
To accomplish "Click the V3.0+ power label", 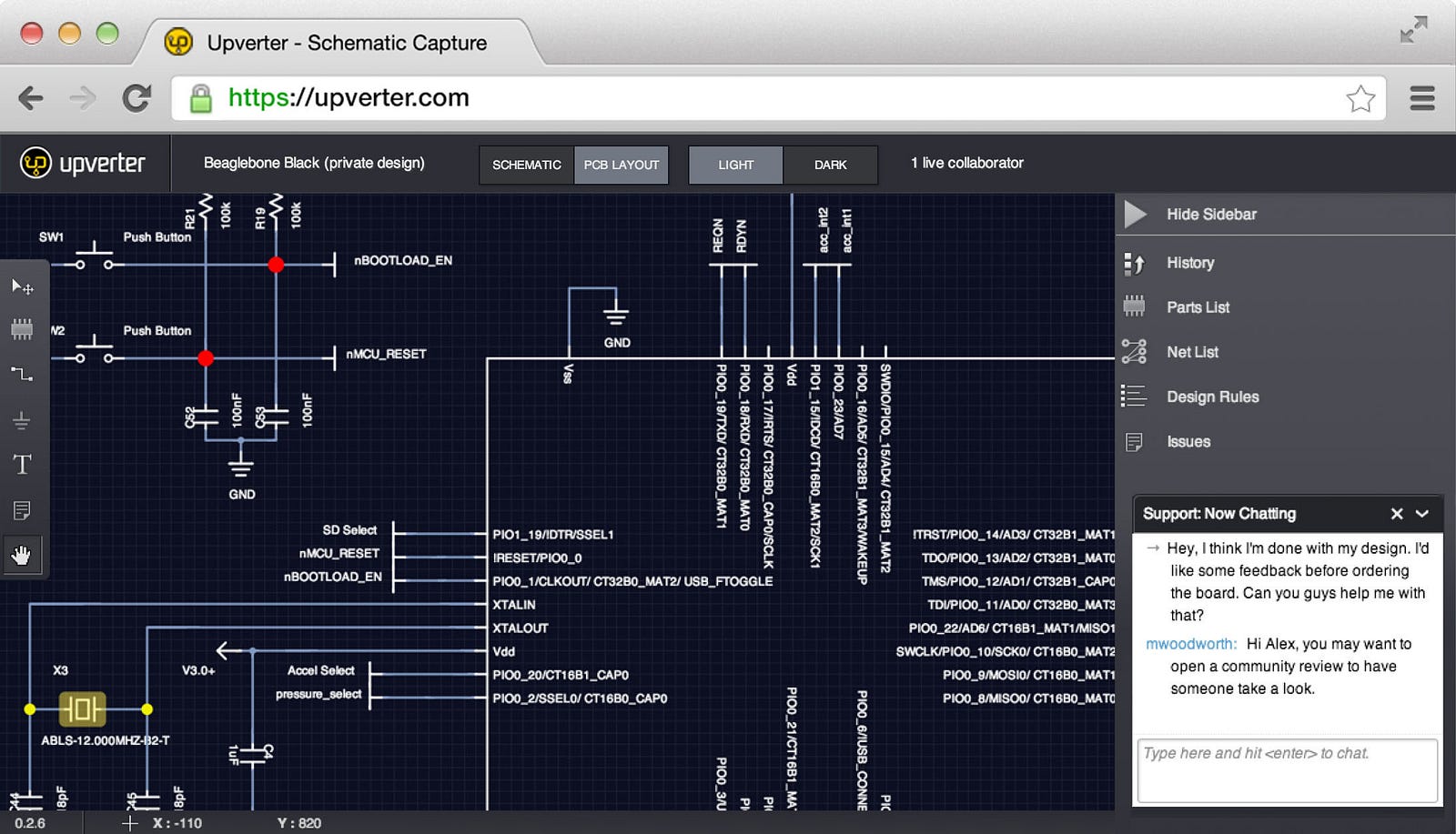I will point(198,670).
